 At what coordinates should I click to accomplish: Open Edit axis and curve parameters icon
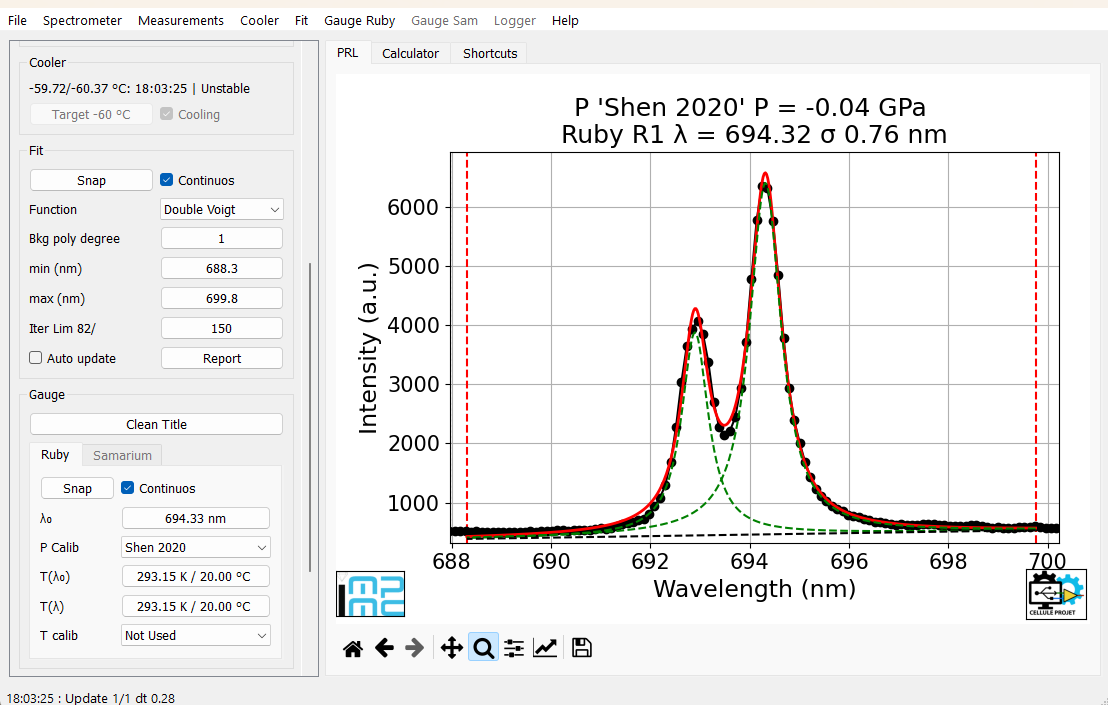pyautogui.click(x=545, y=648)
